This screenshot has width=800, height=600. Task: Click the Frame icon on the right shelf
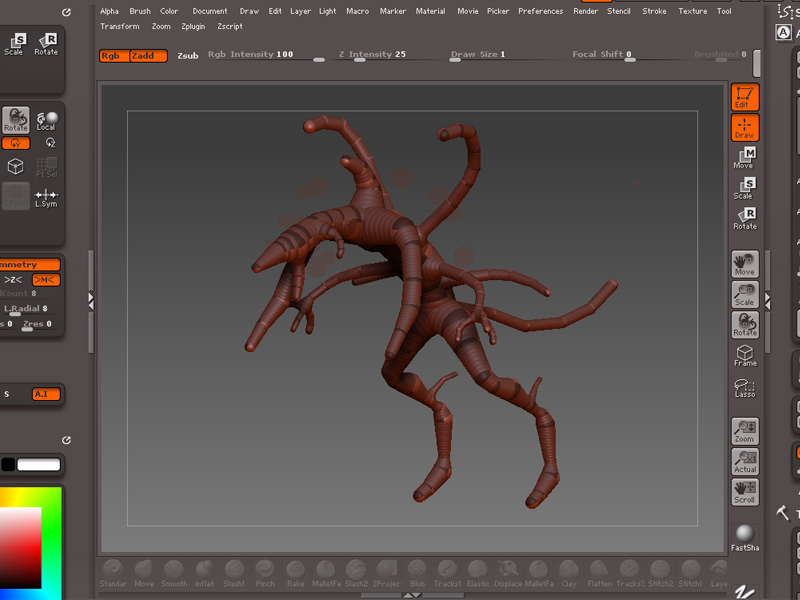(x=745, y=355)
